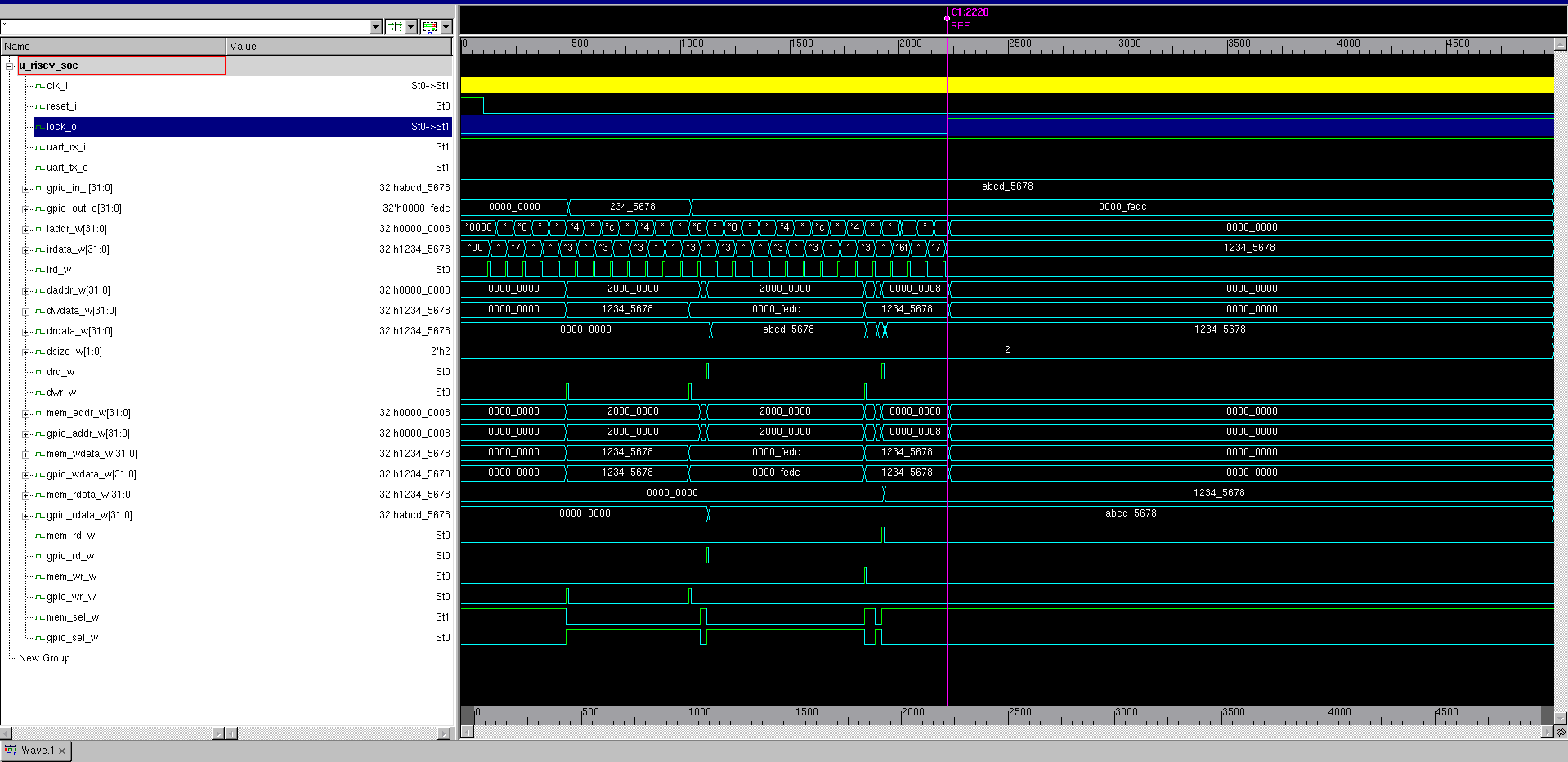Click the mem_addr_w[31:0] signal type icon
1568x762 pixels.
(x=39, y=413)
